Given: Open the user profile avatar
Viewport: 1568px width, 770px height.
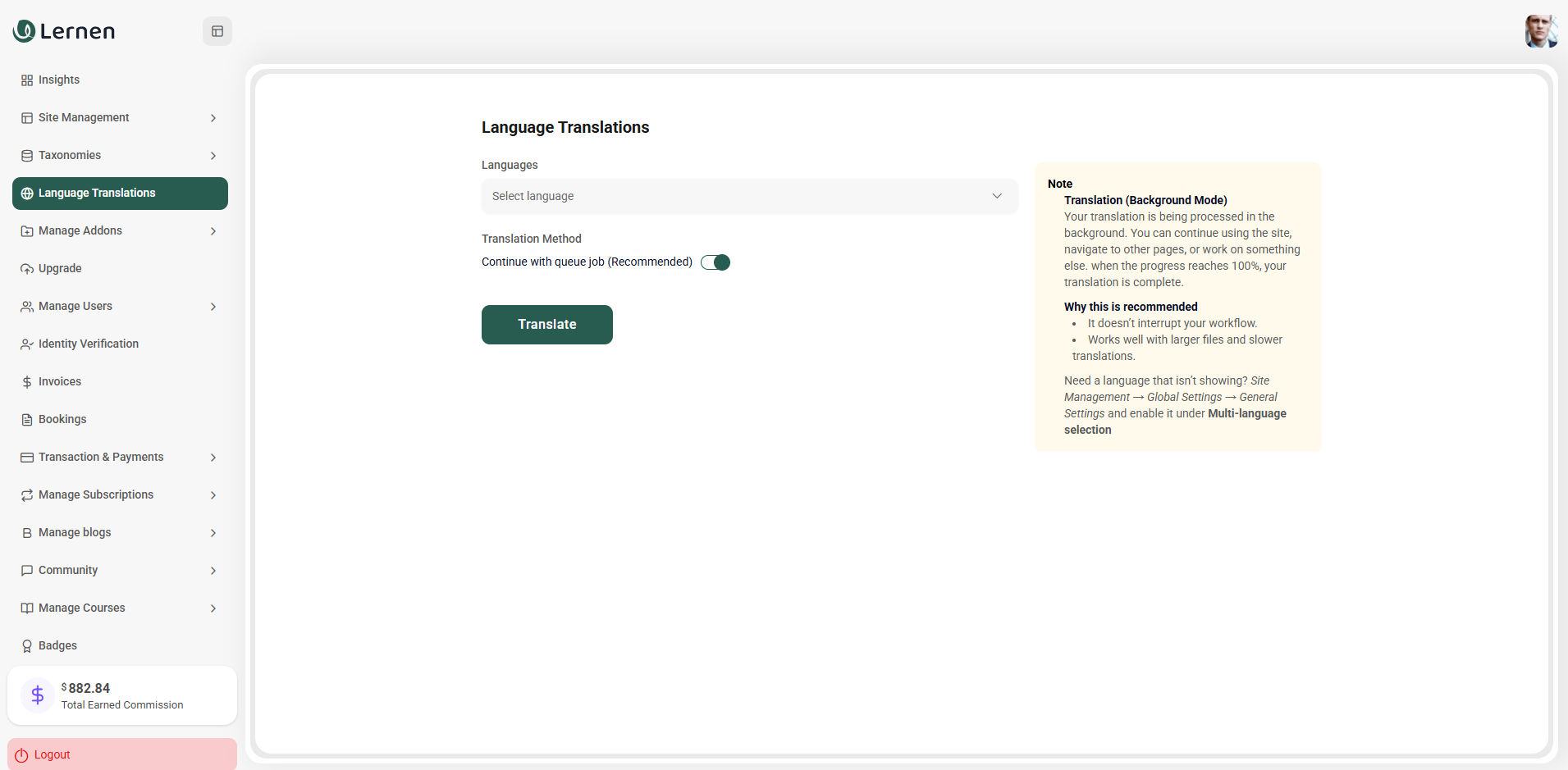Looking at the screenshot, I should coord(1540,31).
